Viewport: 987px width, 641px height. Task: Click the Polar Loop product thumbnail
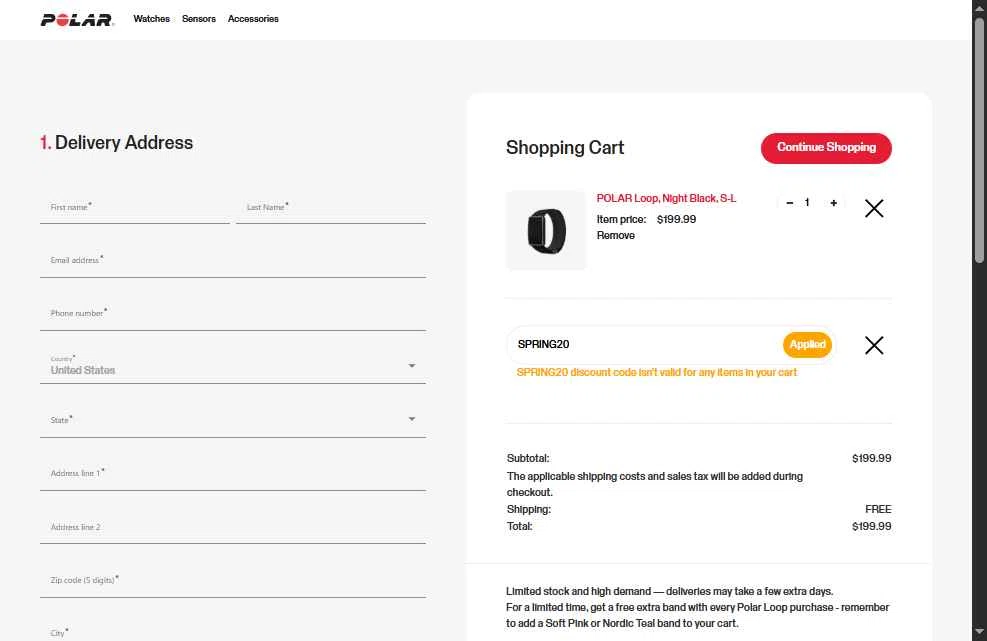(546, 230)
